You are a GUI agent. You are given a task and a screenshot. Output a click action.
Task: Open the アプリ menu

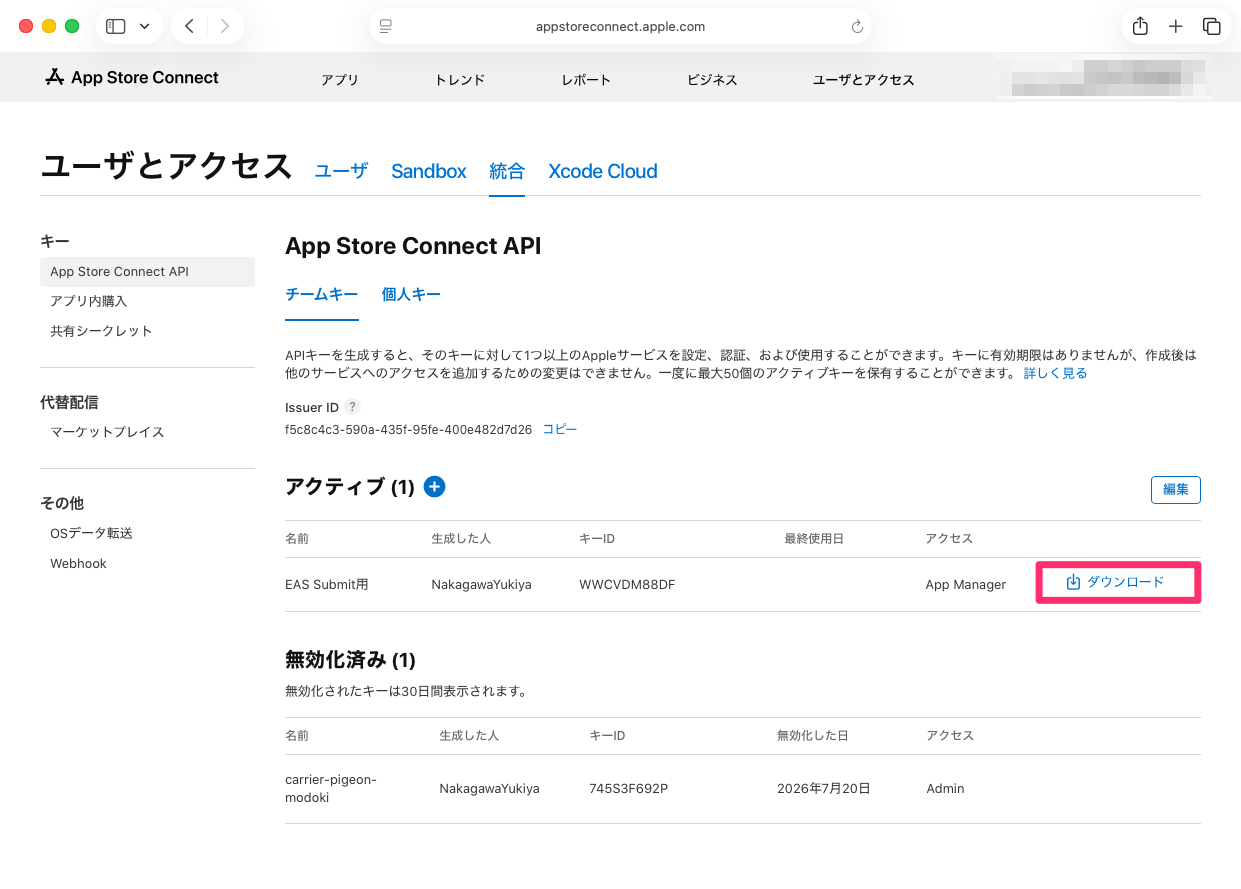pos(340,80)
